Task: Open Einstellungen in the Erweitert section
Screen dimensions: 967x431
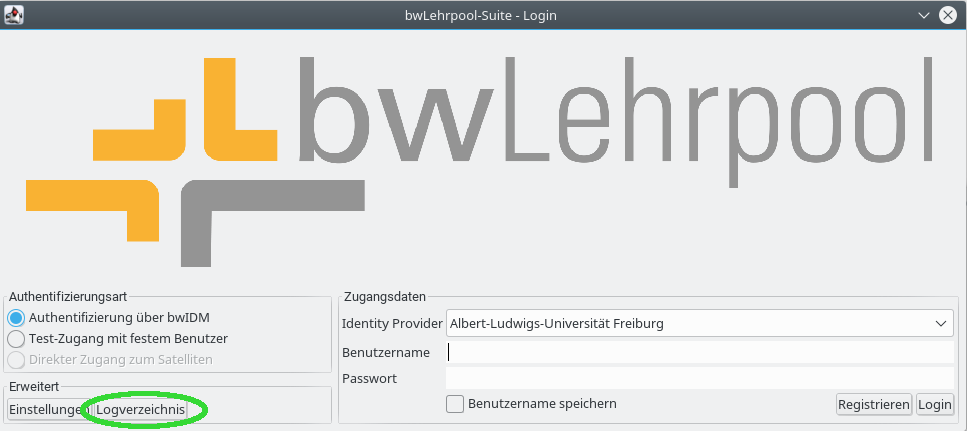Action: [x=43, y=410]
